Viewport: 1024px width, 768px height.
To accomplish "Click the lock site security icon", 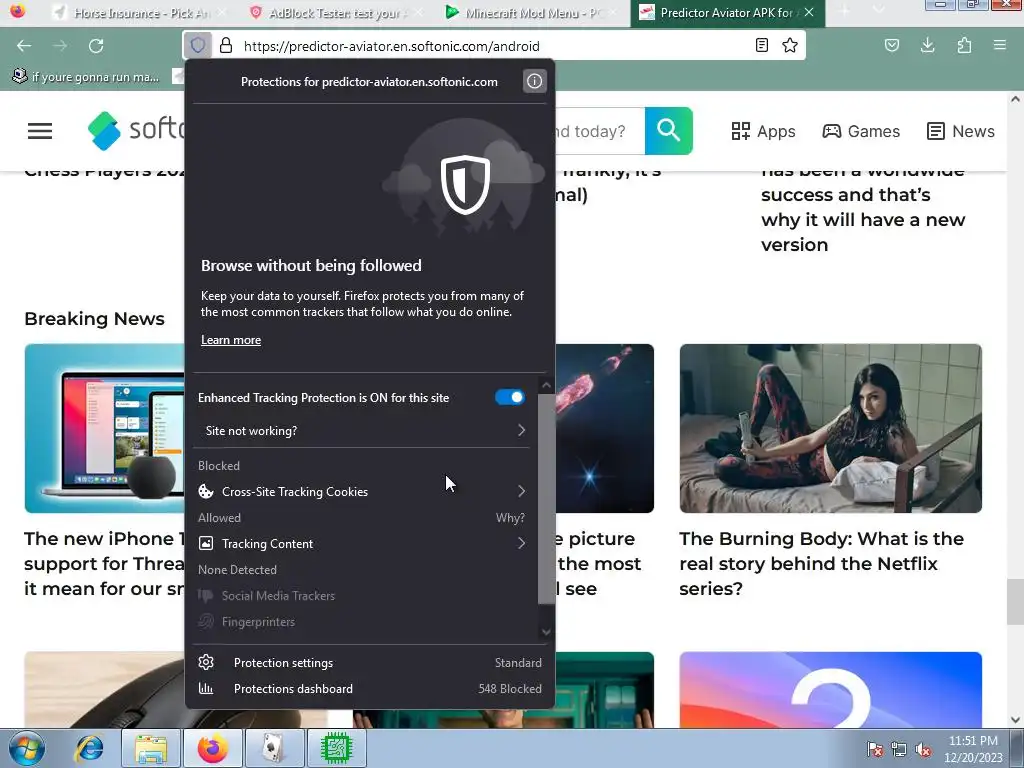I will coord(226,46).
